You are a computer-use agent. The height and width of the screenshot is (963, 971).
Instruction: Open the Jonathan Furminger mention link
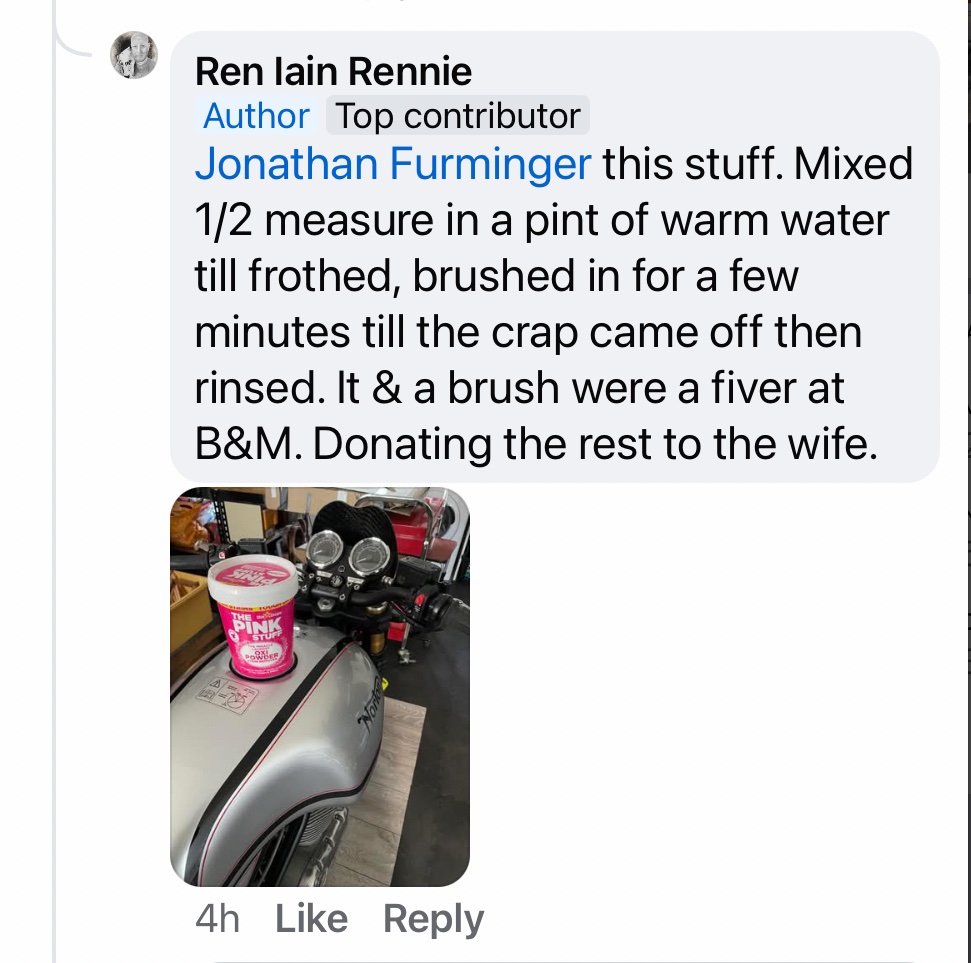point(393,163)
